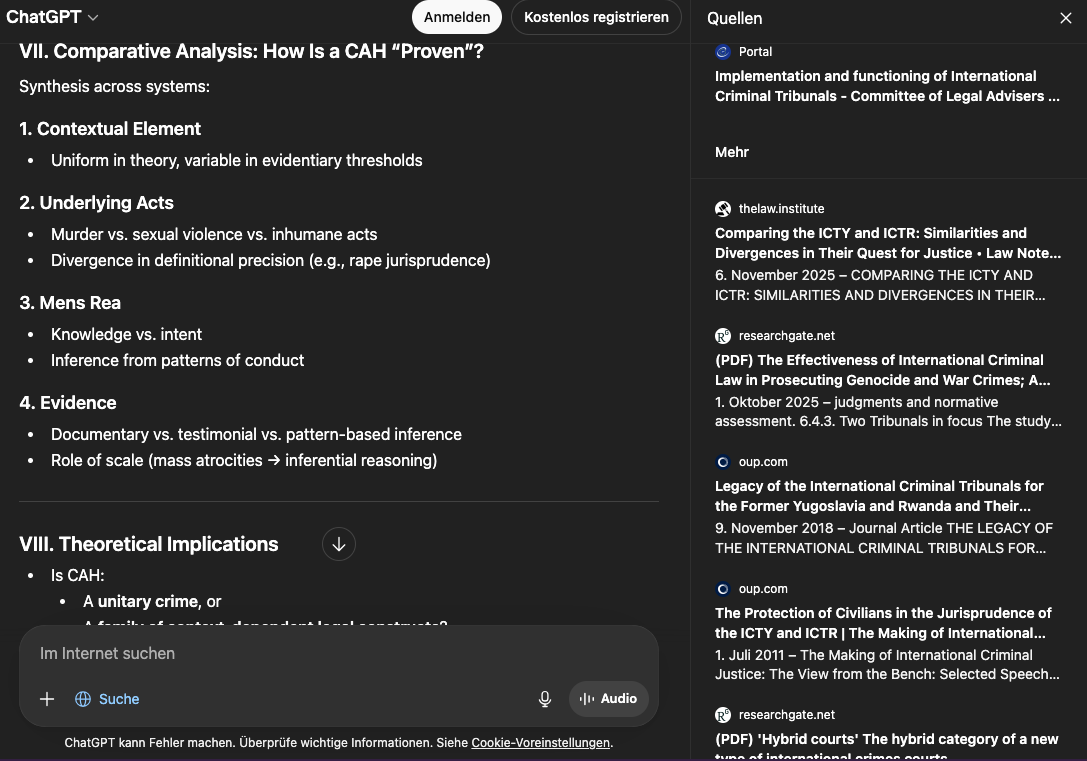
Task: Open the Hybrid courts PDF source
Action: 887,746
